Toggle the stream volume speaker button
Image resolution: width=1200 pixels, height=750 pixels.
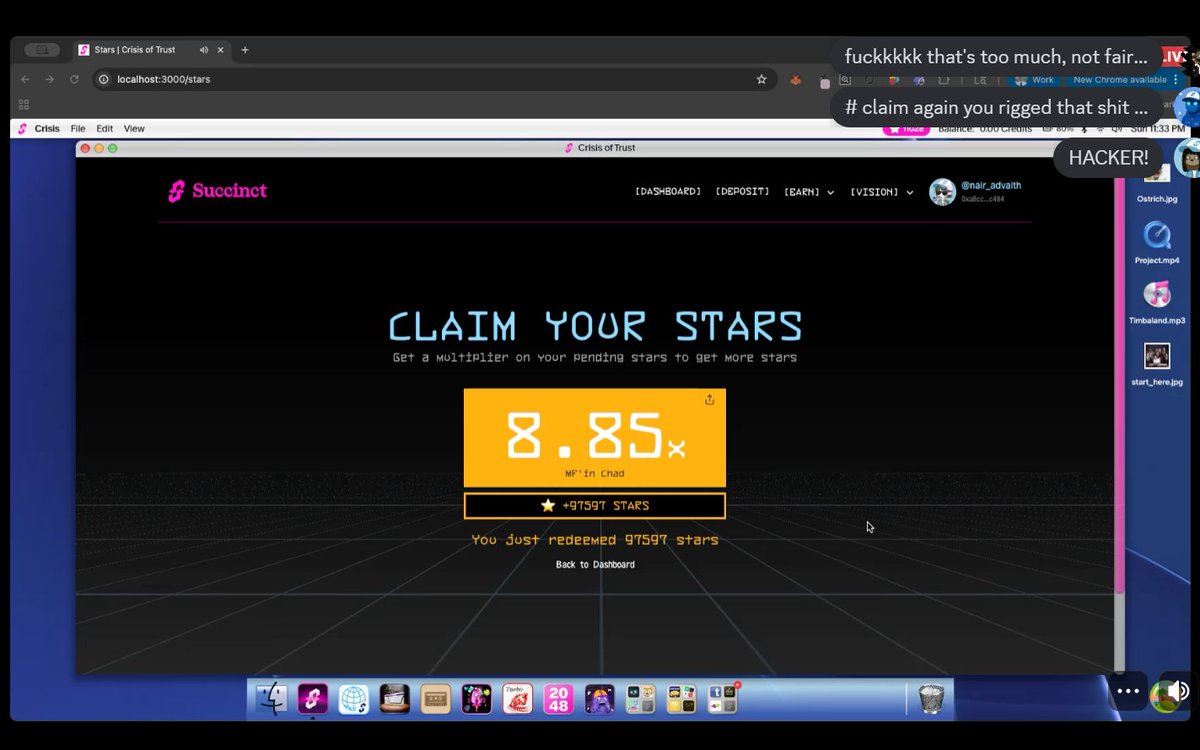[1179, 690]
